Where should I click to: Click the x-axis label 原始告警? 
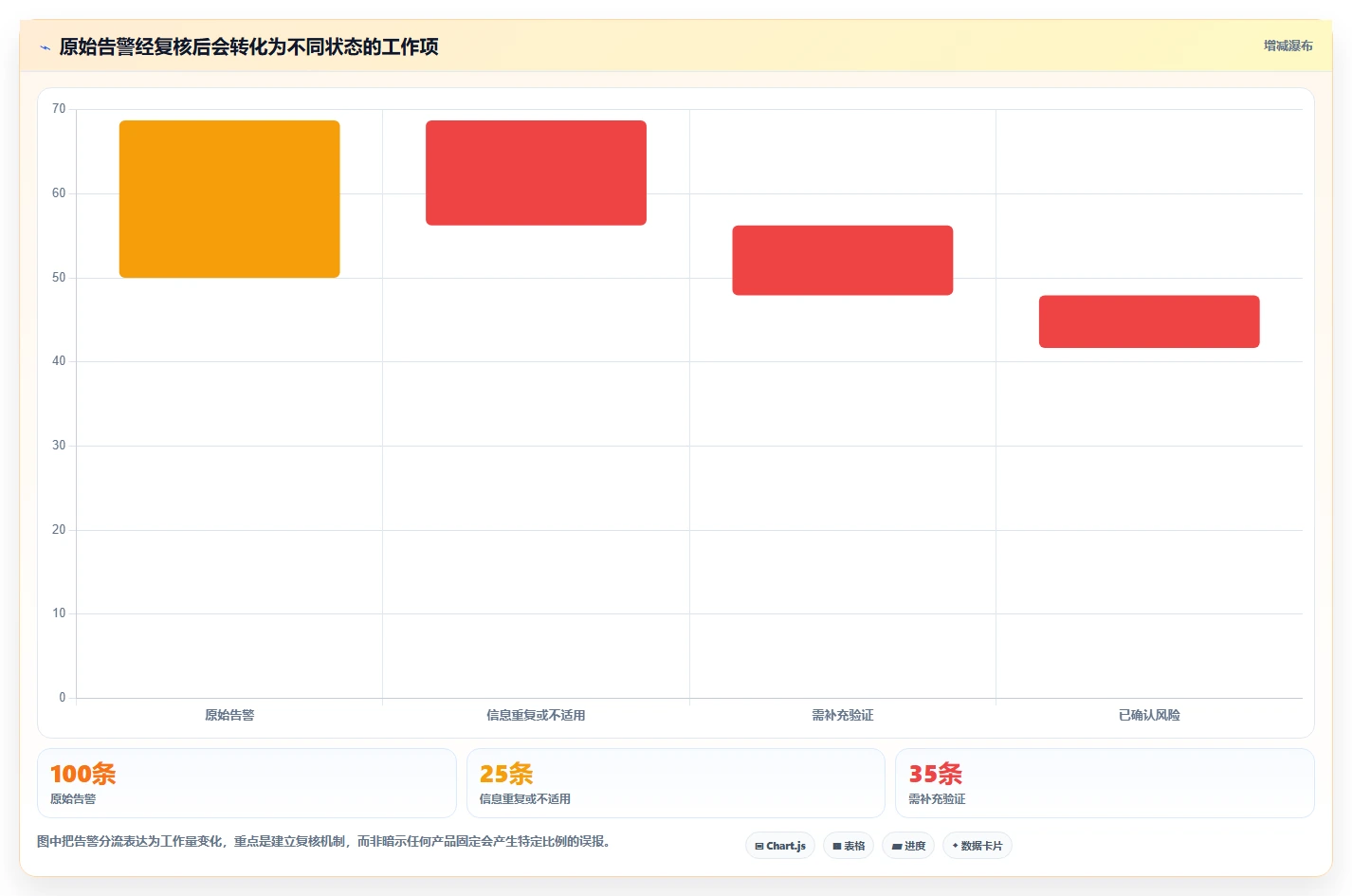point(229,715)
